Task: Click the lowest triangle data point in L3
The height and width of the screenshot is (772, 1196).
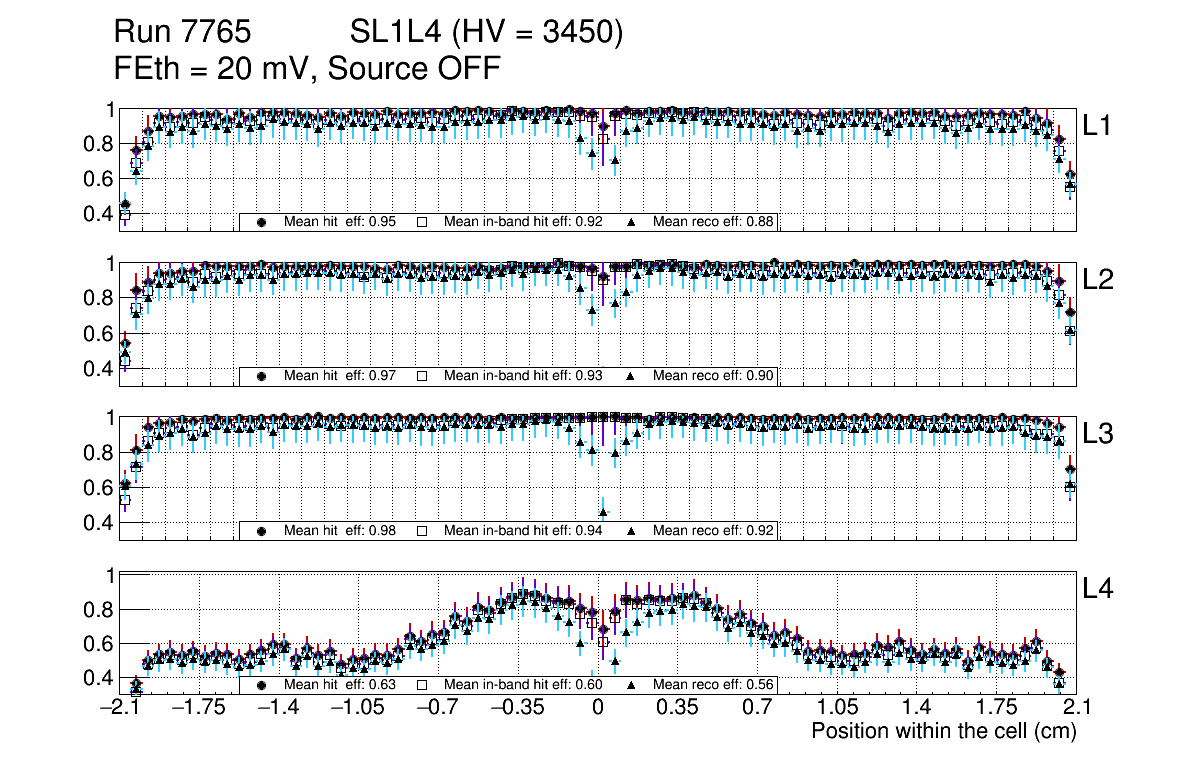Action: 602,513
